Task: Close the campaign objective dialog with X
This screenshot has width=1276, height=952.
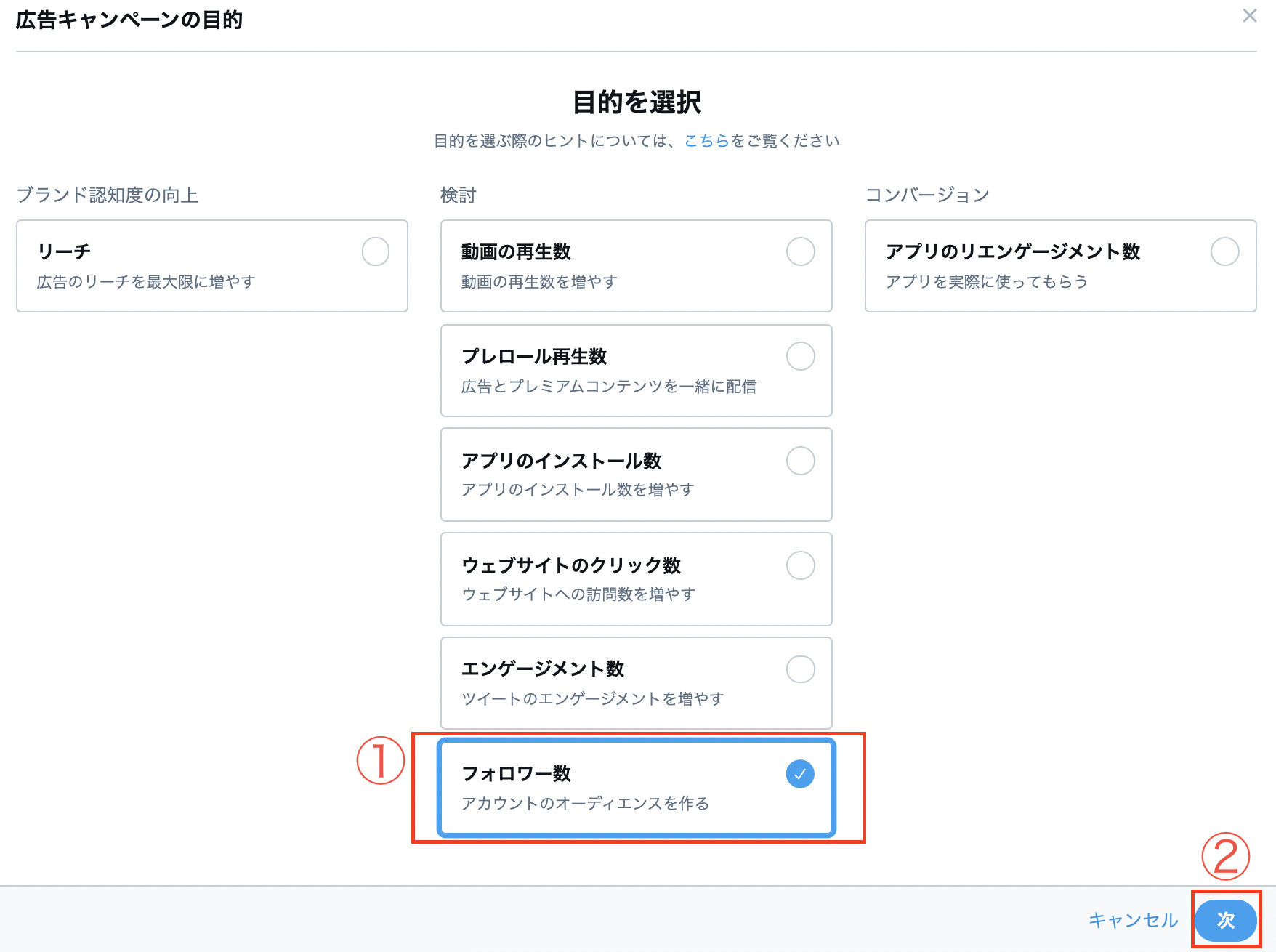Action: pyautogui.click(x=1249, y=16)
